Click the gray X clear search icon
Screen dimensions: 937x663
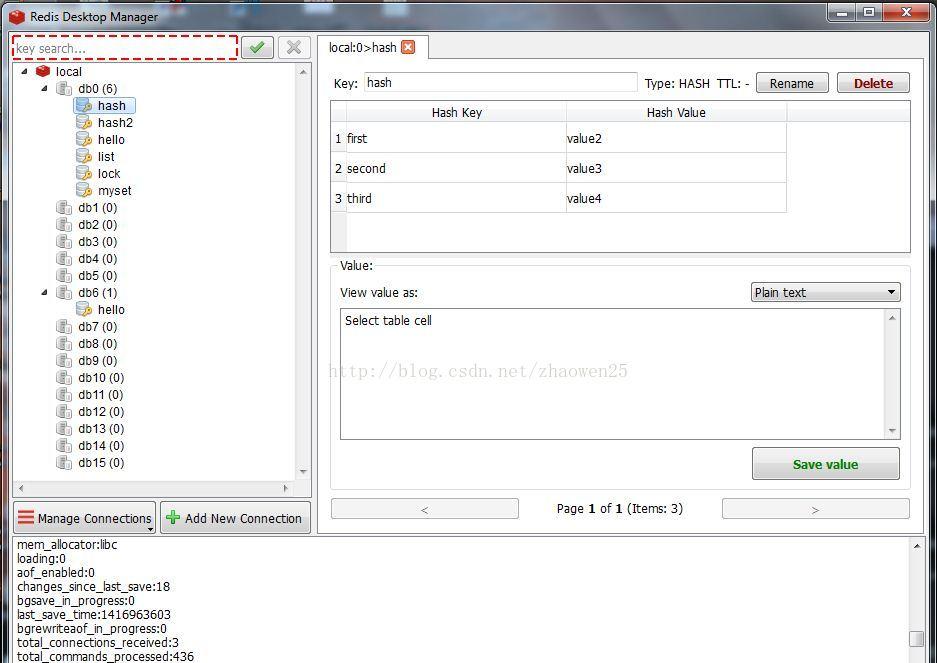point(294,47)
